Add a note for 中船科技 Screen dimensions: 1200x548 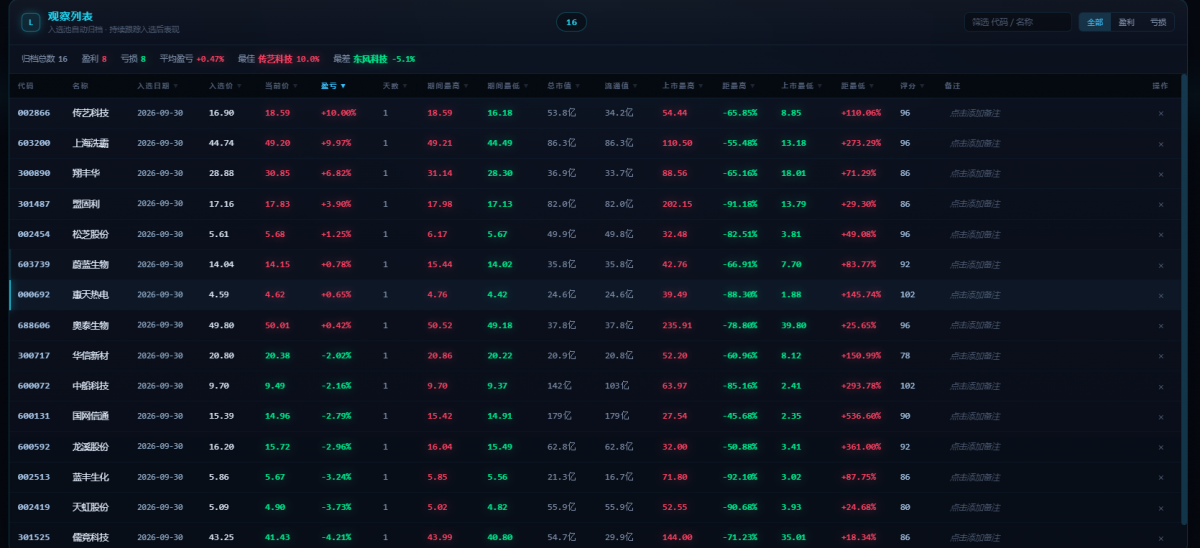click(975, 386)
